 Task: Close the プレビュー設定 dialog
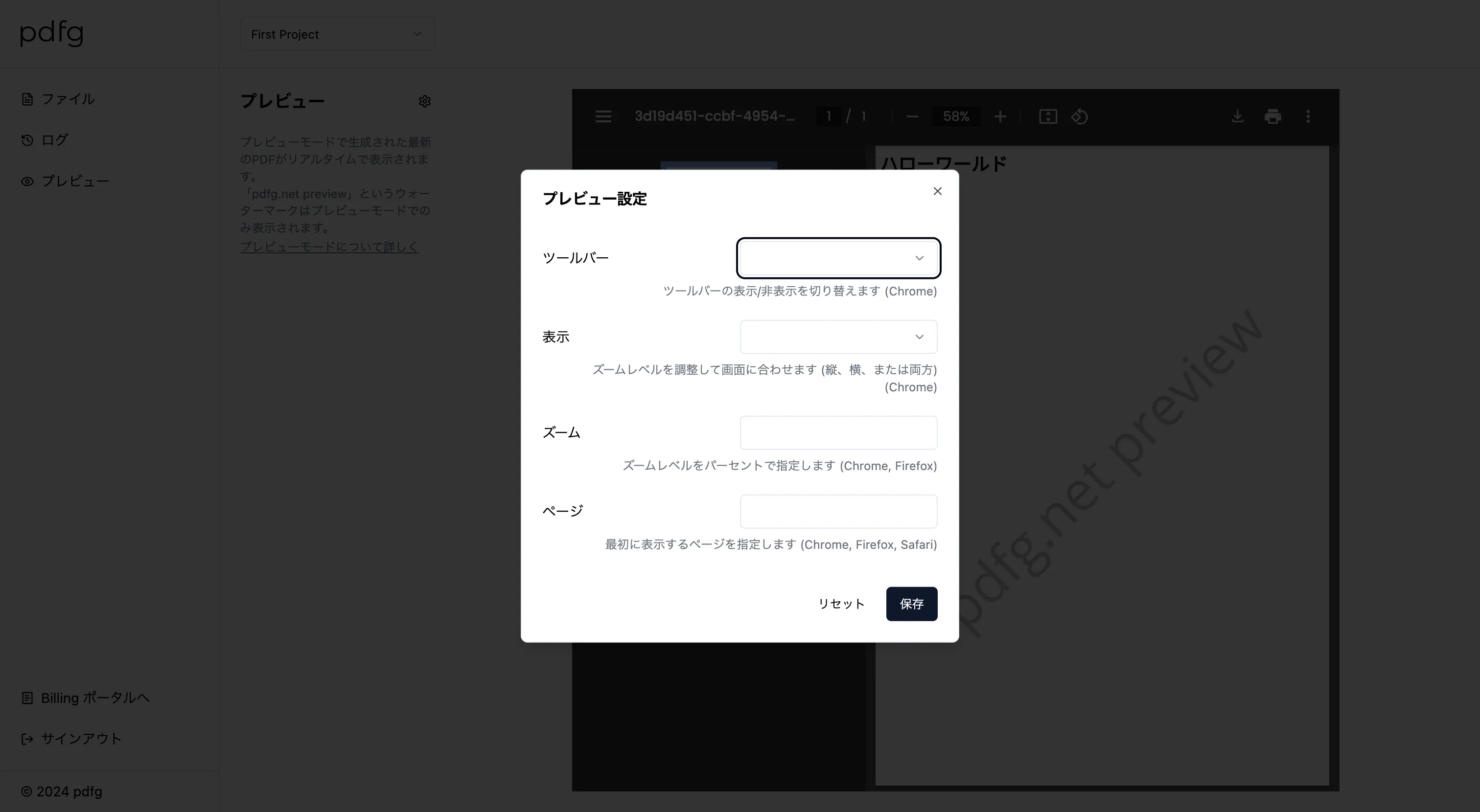[937, 191]
